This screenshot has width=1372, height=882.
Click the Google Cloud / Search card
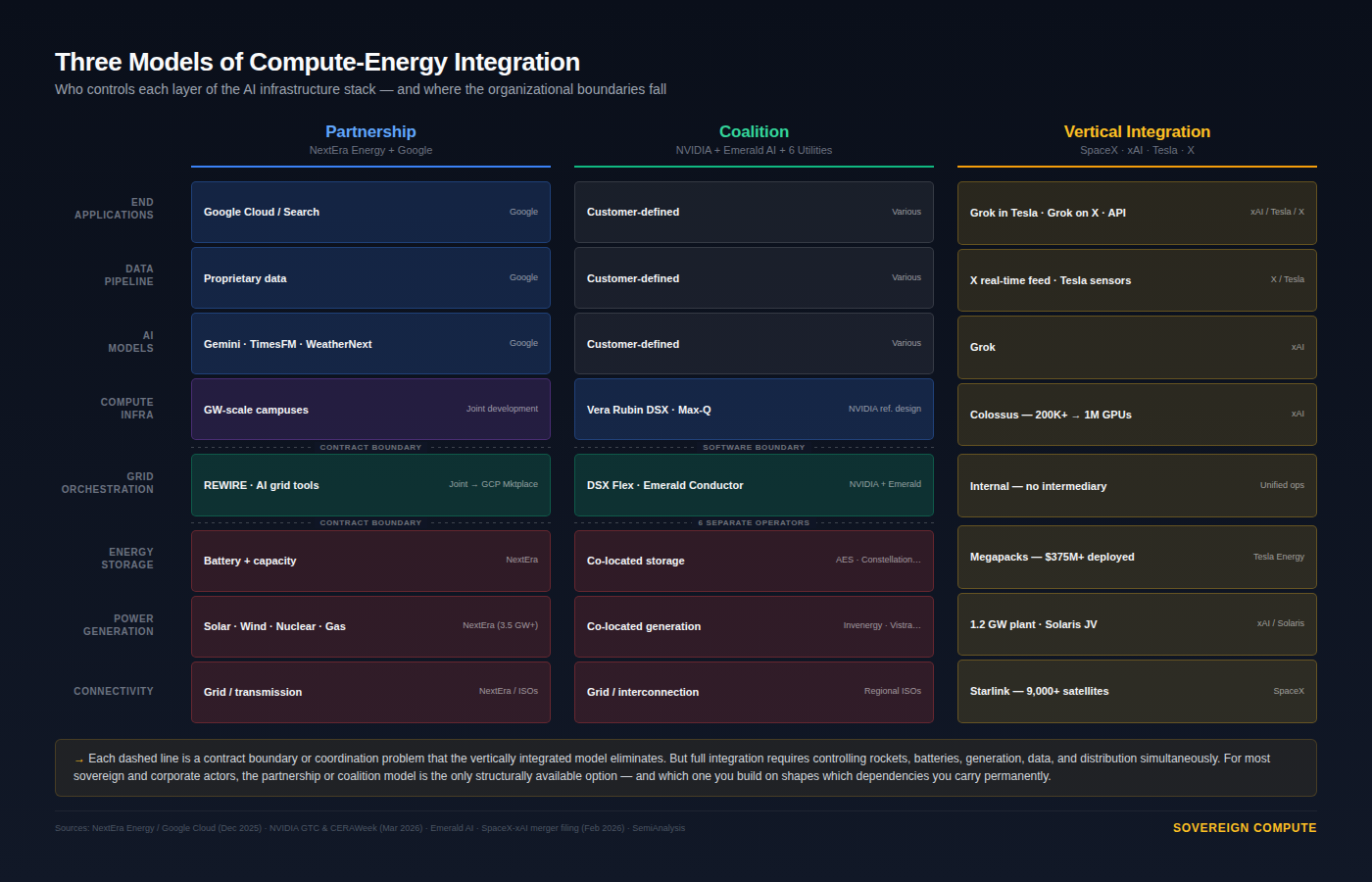click(x=370, y=212)
